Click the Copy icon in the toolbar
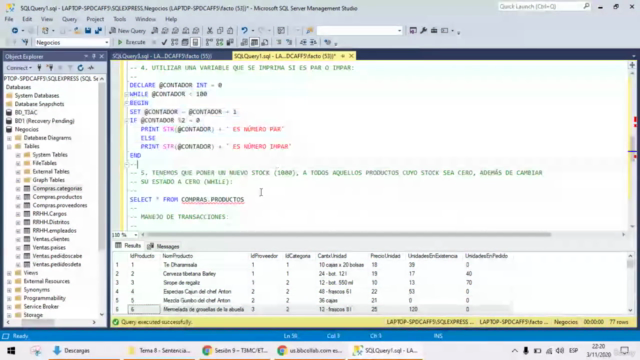 pos(220,31)
